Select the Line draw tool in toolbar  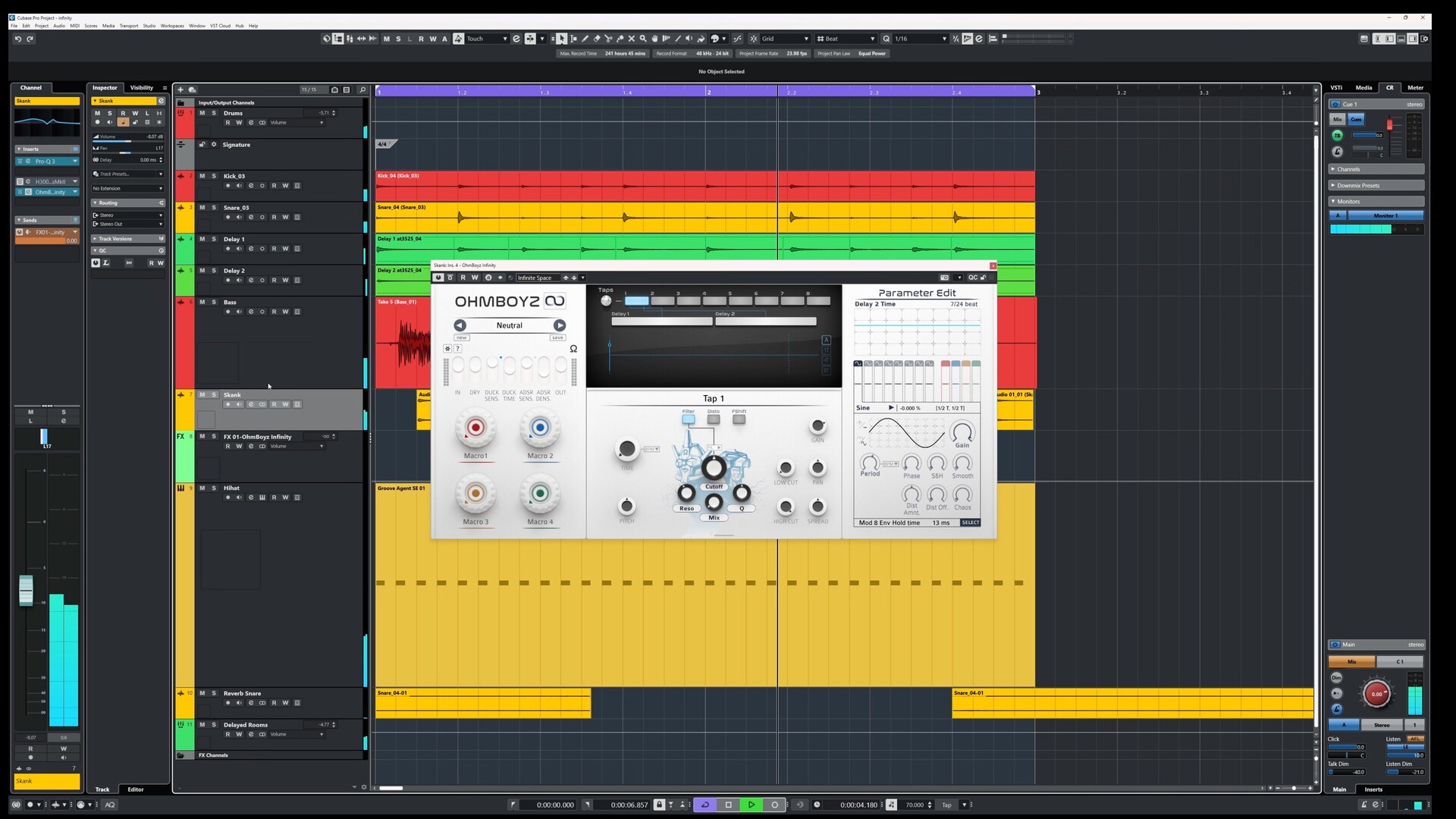click(678, 39)
